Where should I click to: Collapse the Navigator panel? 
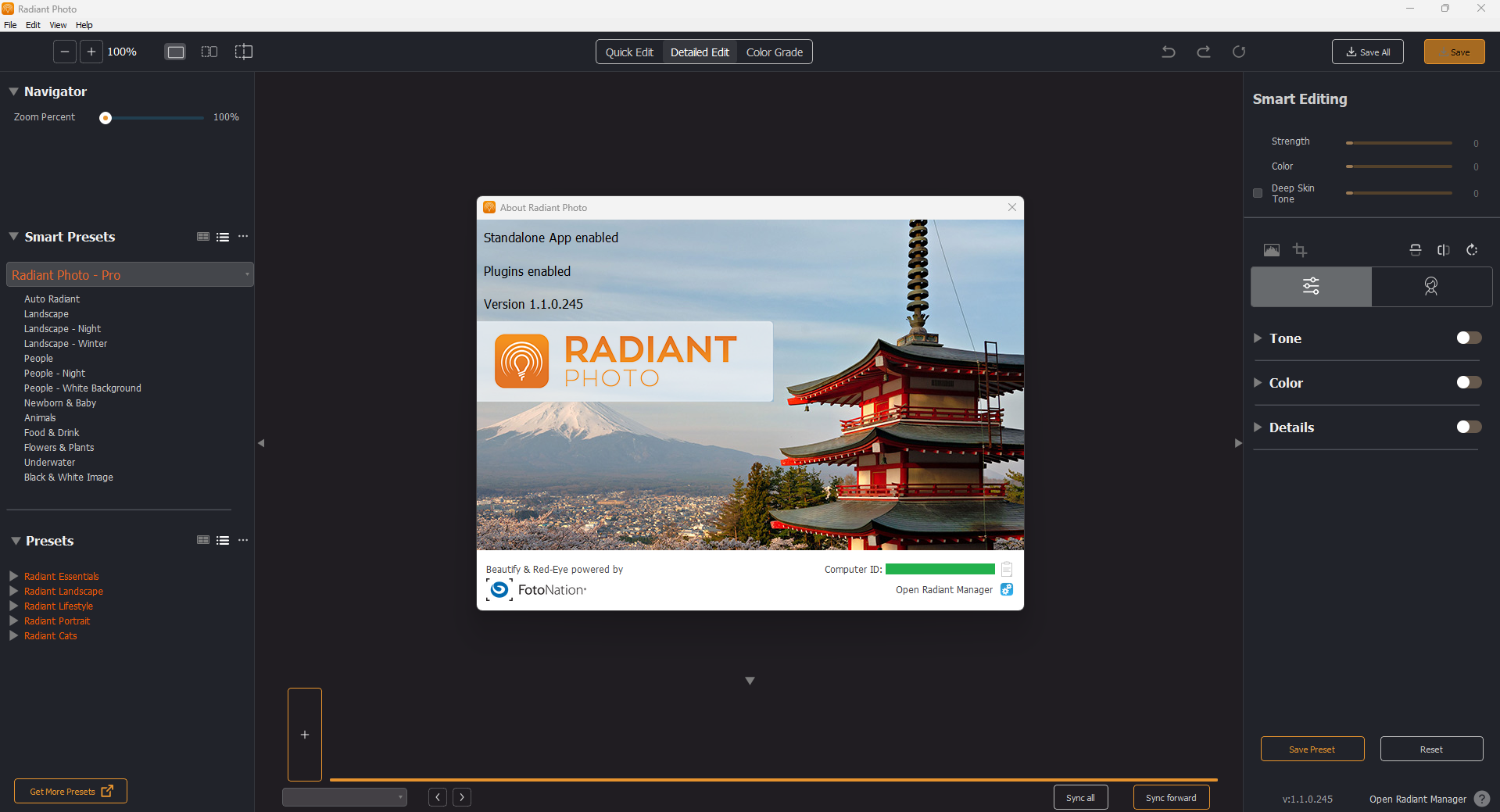(13, 91)
